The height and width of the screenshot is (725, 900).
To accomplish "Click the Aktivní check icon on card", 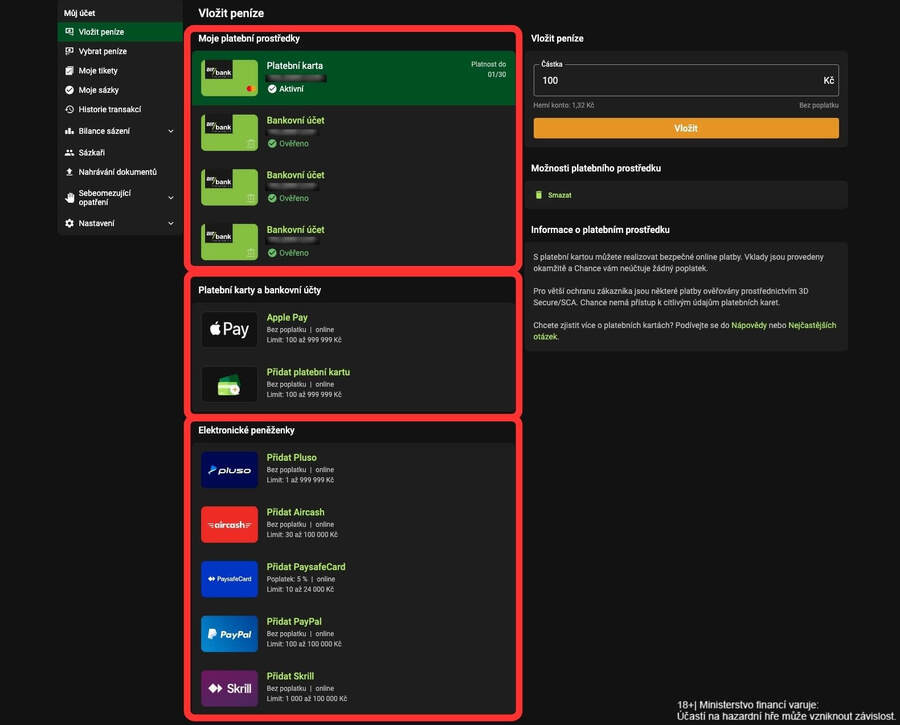I will tap(272, 89).
